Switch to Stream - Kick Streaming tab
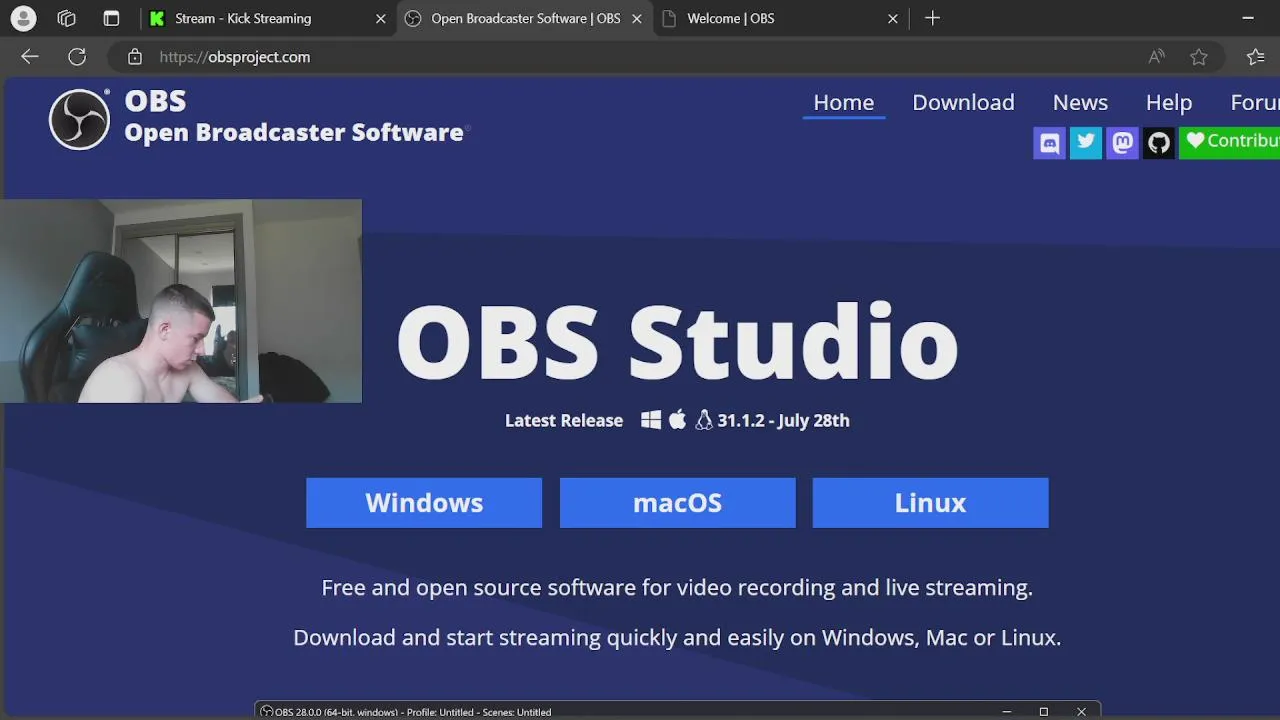1280x720 pixels. (x=267, y=18)
